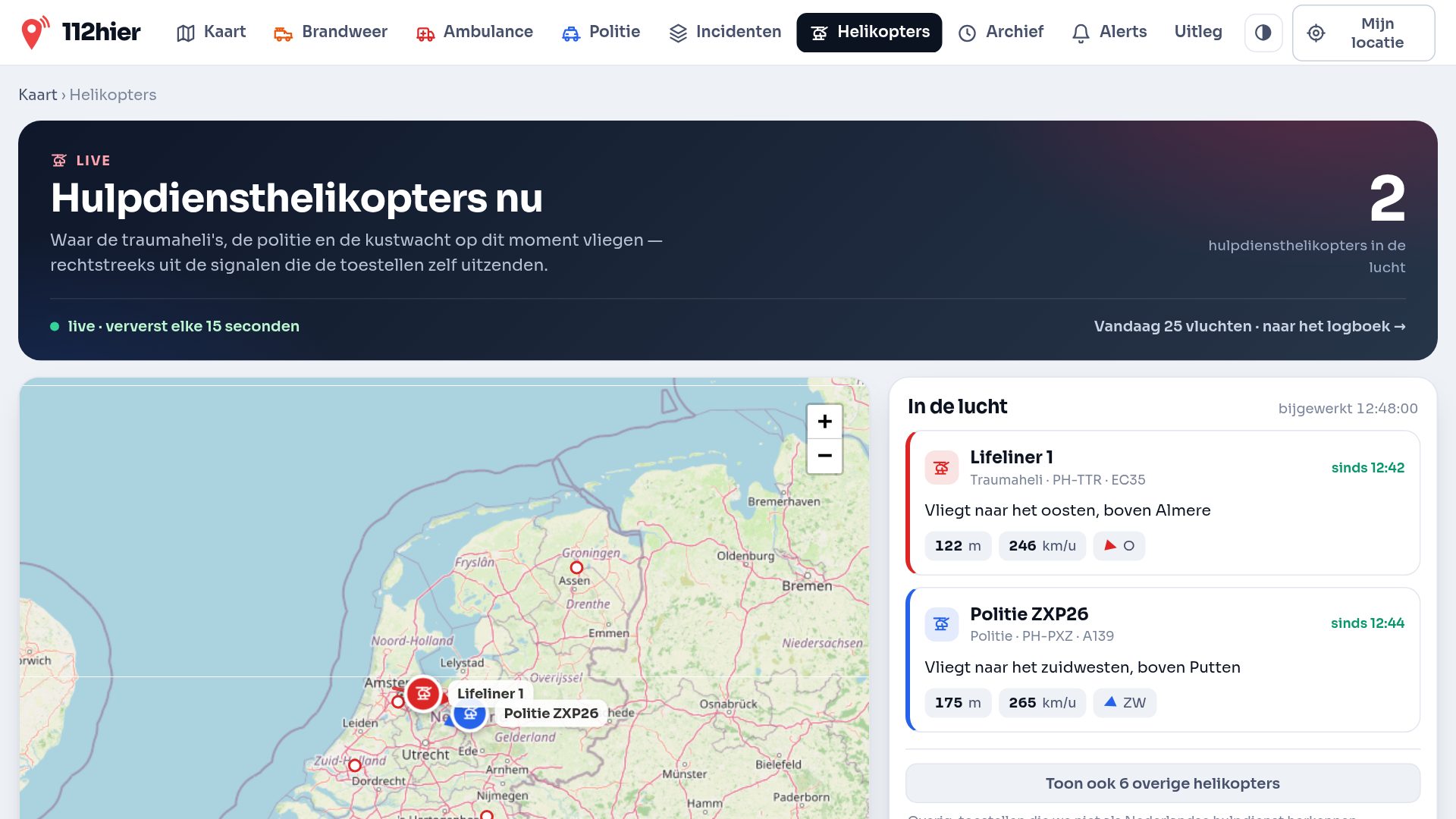Screen dimensions: 1456x819
Task: Click the Kaart breadcrumb link
Action: [38, 95]
